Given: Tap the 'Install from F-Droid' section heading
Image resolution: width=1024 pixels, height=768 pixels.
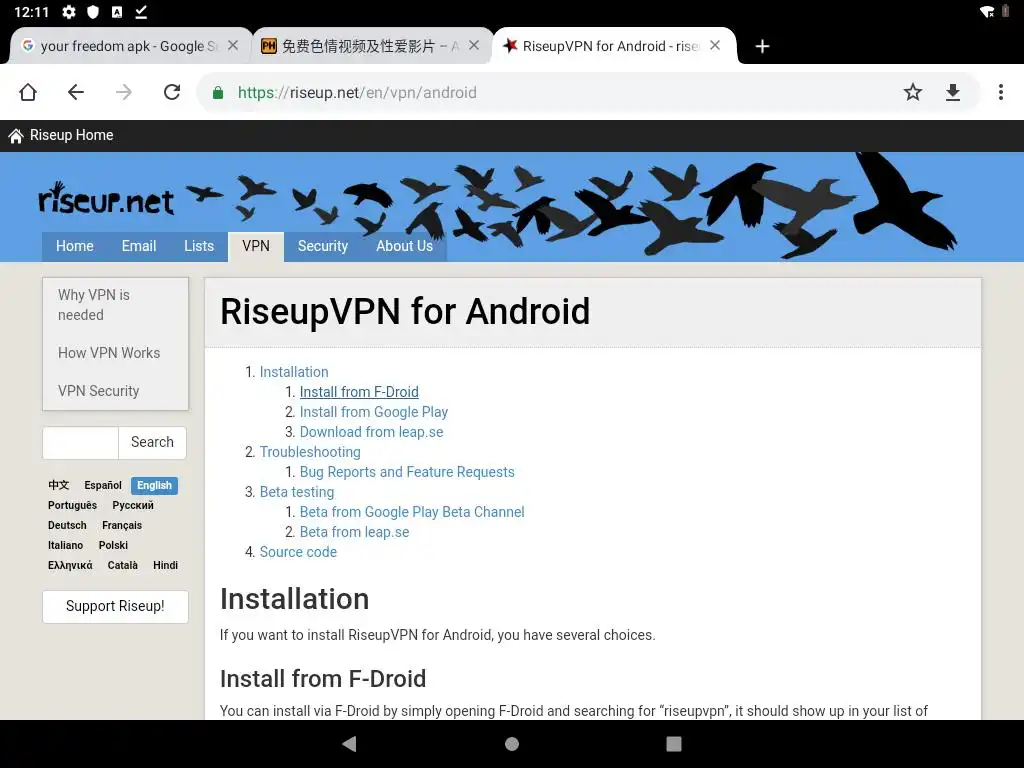Looking at the screenshot, I should coord(323,679).
